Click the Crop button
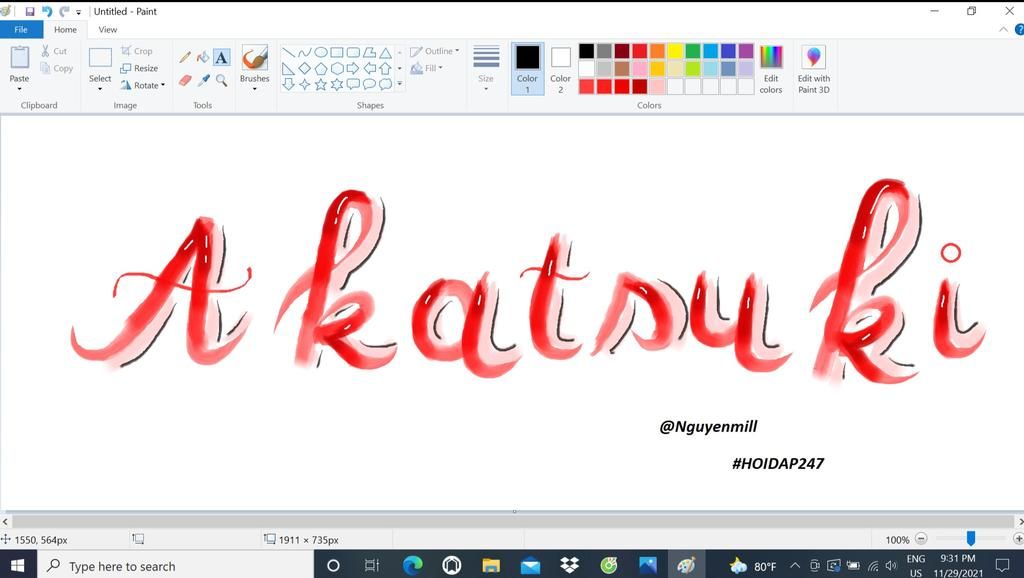Image resolution: width=1024 pixels, height=578 pixels. (136, 51)
